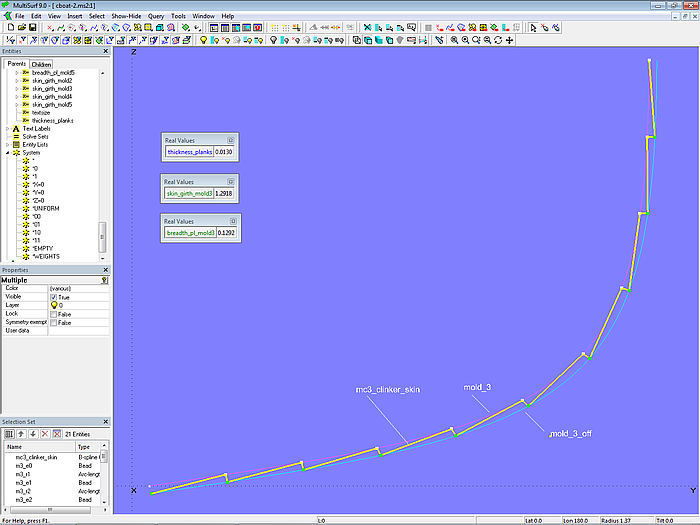Check the Symmetry exempt checkbox

pos(53,322)
